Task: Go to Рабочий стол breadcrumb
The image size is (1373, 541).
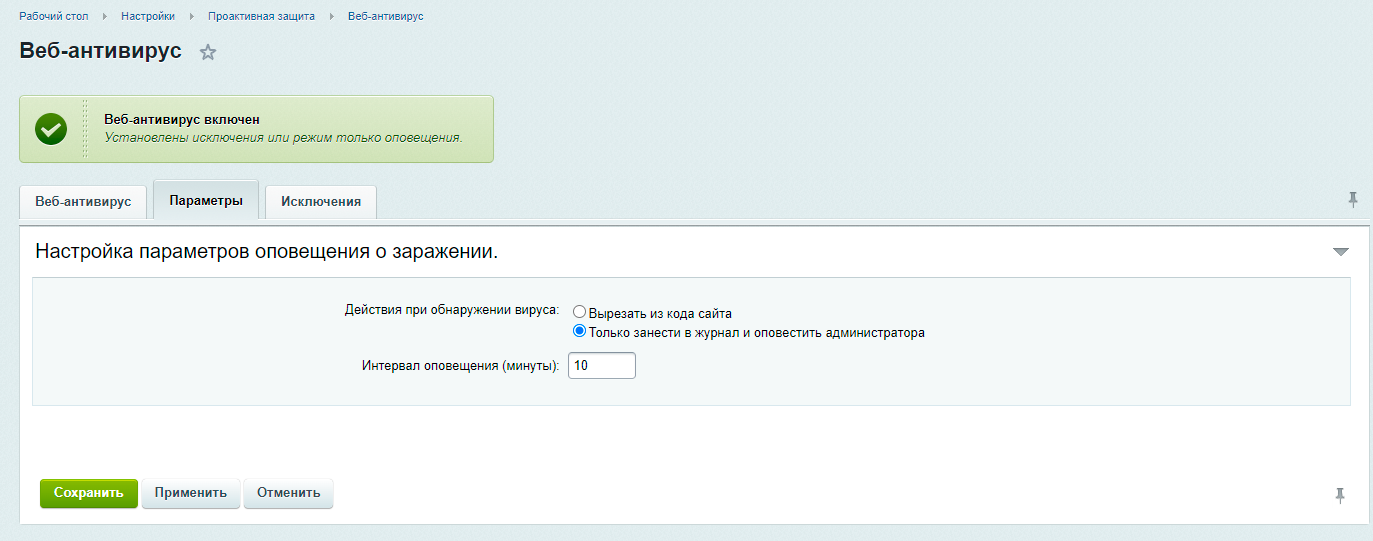Action: click(x=54, y=17)
